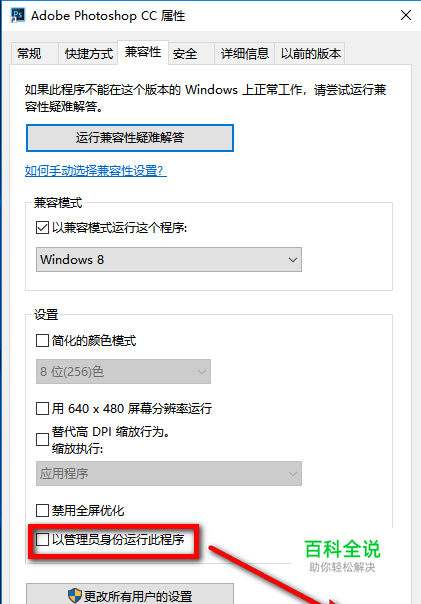Image resolution: width=421 pixels, height=604 pixels.
Task: Close the Adobe Photoshop CC 属性 dialog
Action: (x=406, y=15)
